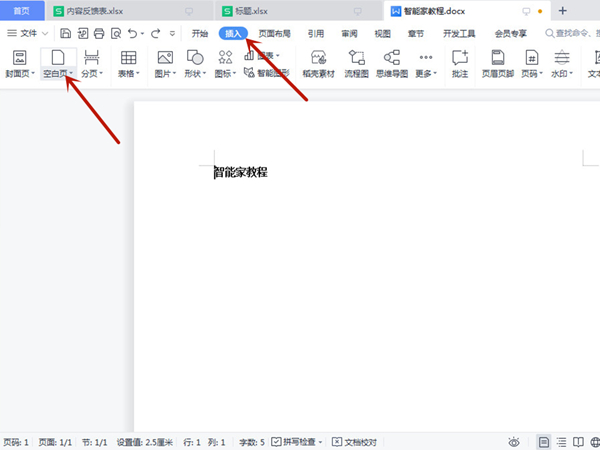The image size is (600, 450).
Task: Click the 封面页 cover page icon
Action: [19, 58]
